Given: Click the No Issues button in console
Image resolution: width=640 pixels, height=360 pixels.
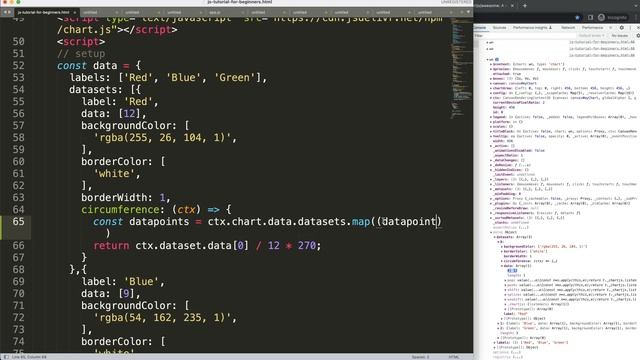Looking at the screenshot, I should 620,36.
